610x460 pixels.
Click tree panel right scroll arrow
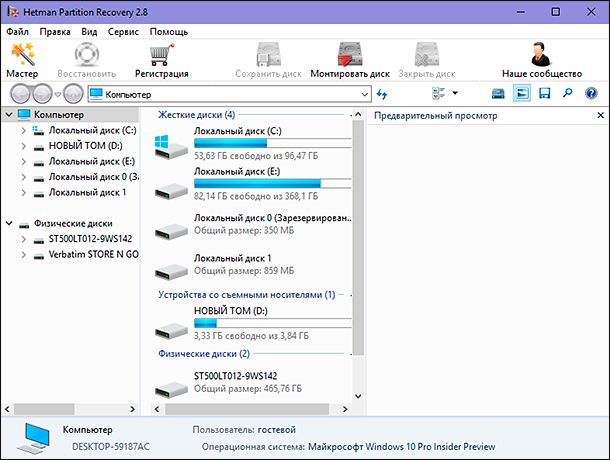[x=133, y=409]
